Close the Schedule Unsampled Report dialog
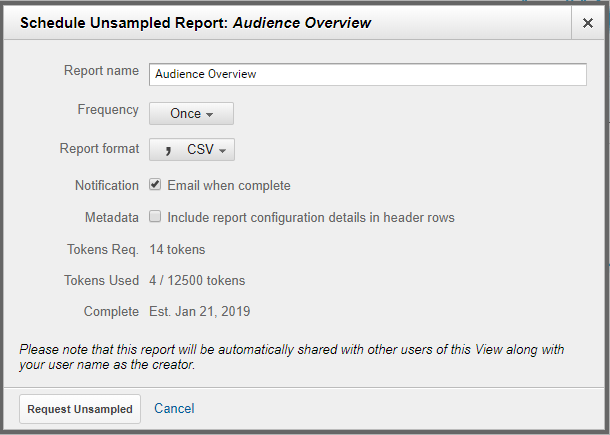This screenshot has height=435, width=610. pos(587,23)
